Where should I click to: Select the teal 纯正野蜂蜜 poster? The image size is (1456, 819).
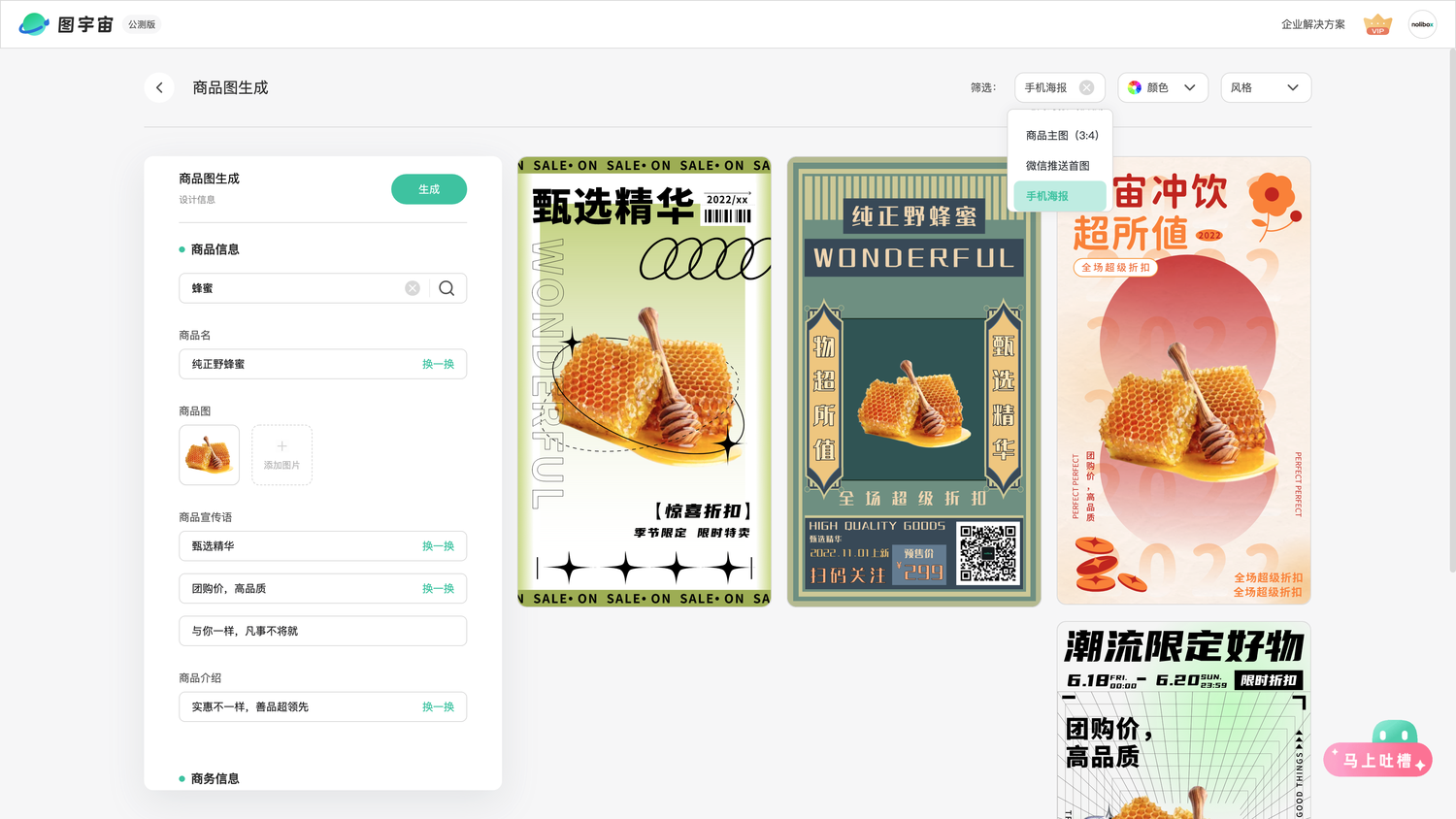(x=913, y=381)
